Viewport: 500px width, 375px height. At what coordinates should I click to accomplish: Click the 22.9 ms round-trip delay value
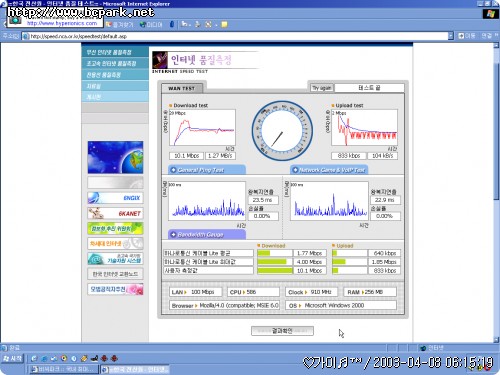coord(385,200)
